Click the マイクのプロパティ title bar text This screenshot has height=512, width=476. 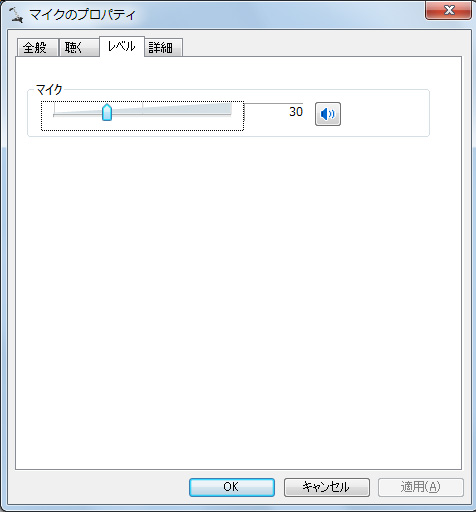[x=82, y=15]
